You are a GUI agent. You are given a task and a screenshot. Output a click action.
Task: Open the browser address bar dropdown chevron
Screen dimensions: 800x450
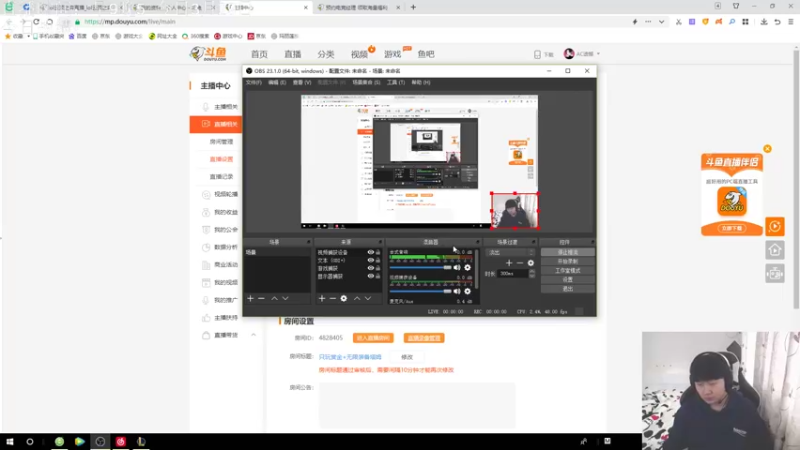(661, 22)
